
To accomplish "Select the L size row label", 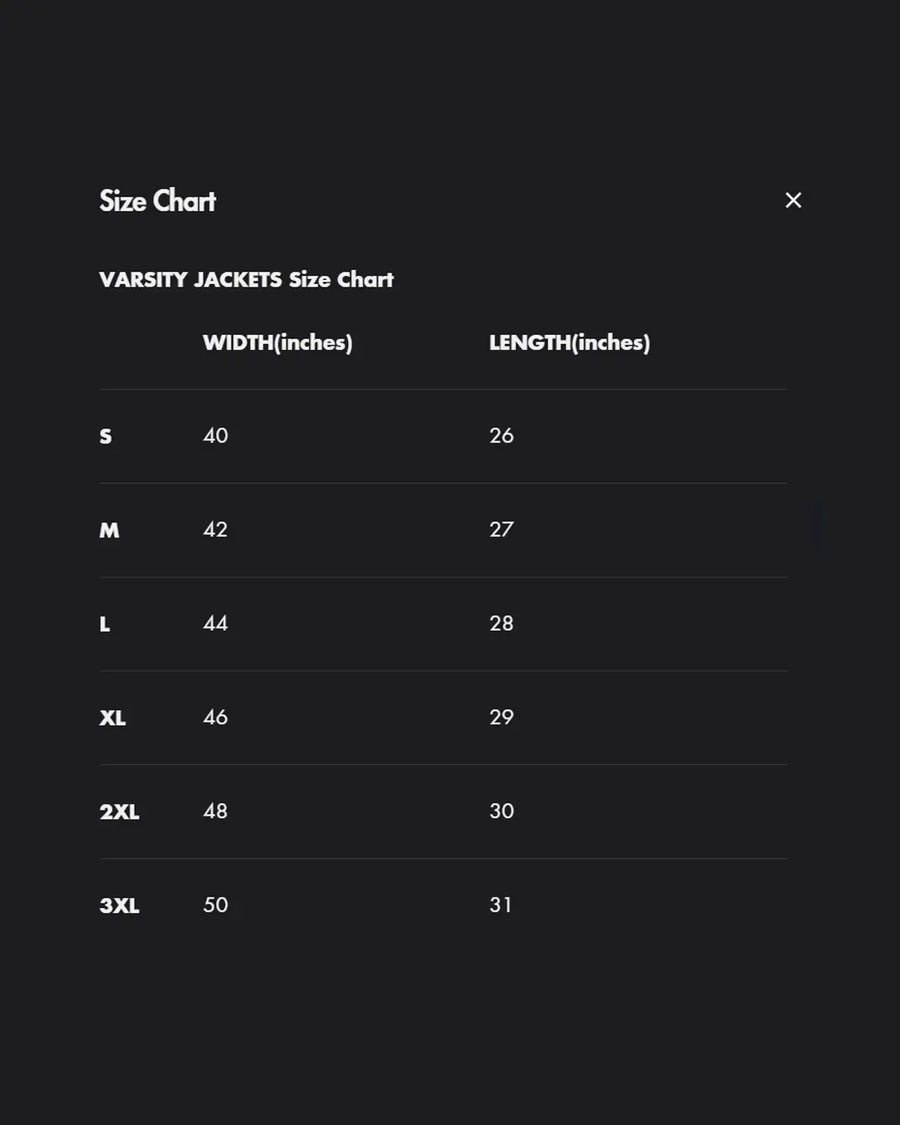I will pyautogui.click(x=105, y=624).
